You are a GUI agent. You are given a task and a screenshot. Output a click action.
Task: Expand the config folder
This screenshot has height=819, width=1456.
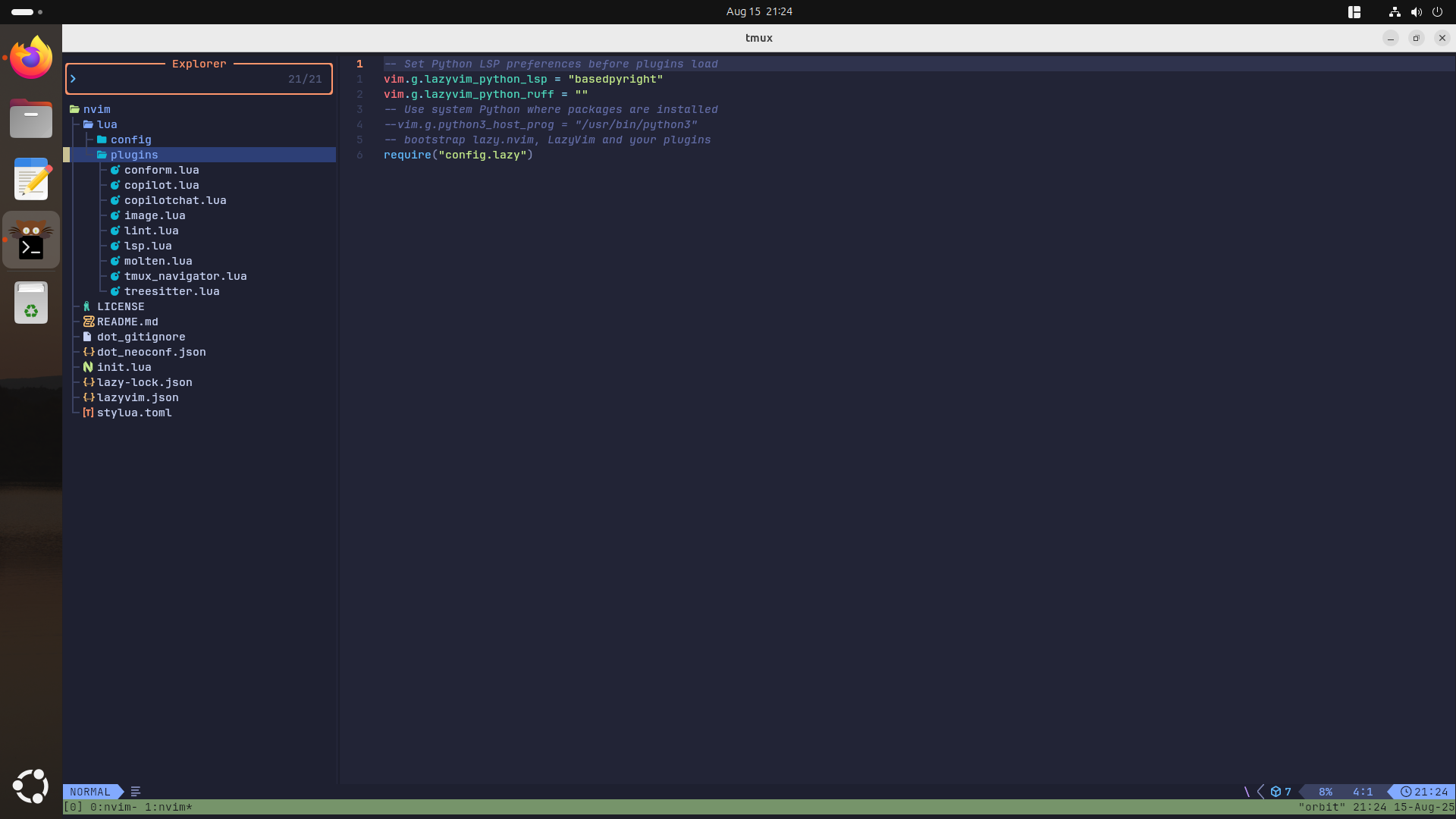pos(130,140)
